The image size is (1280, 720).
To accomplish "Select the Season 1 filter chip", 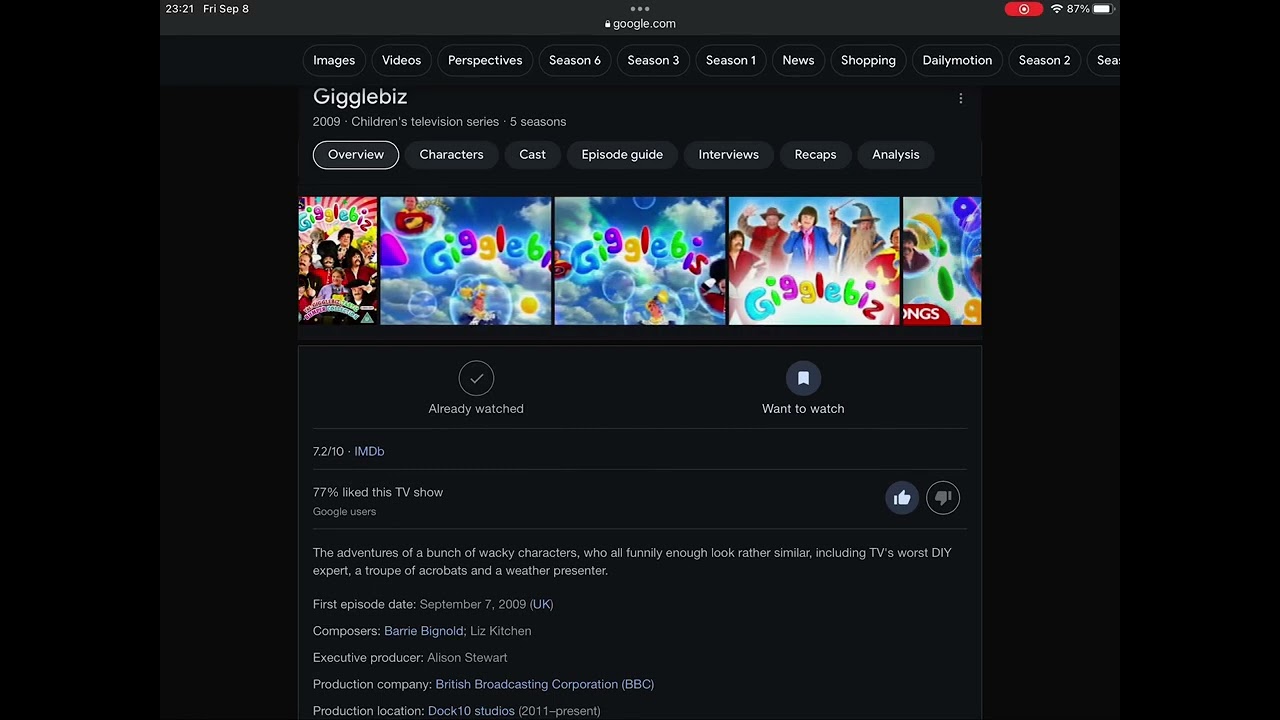I will coord(731,60).
